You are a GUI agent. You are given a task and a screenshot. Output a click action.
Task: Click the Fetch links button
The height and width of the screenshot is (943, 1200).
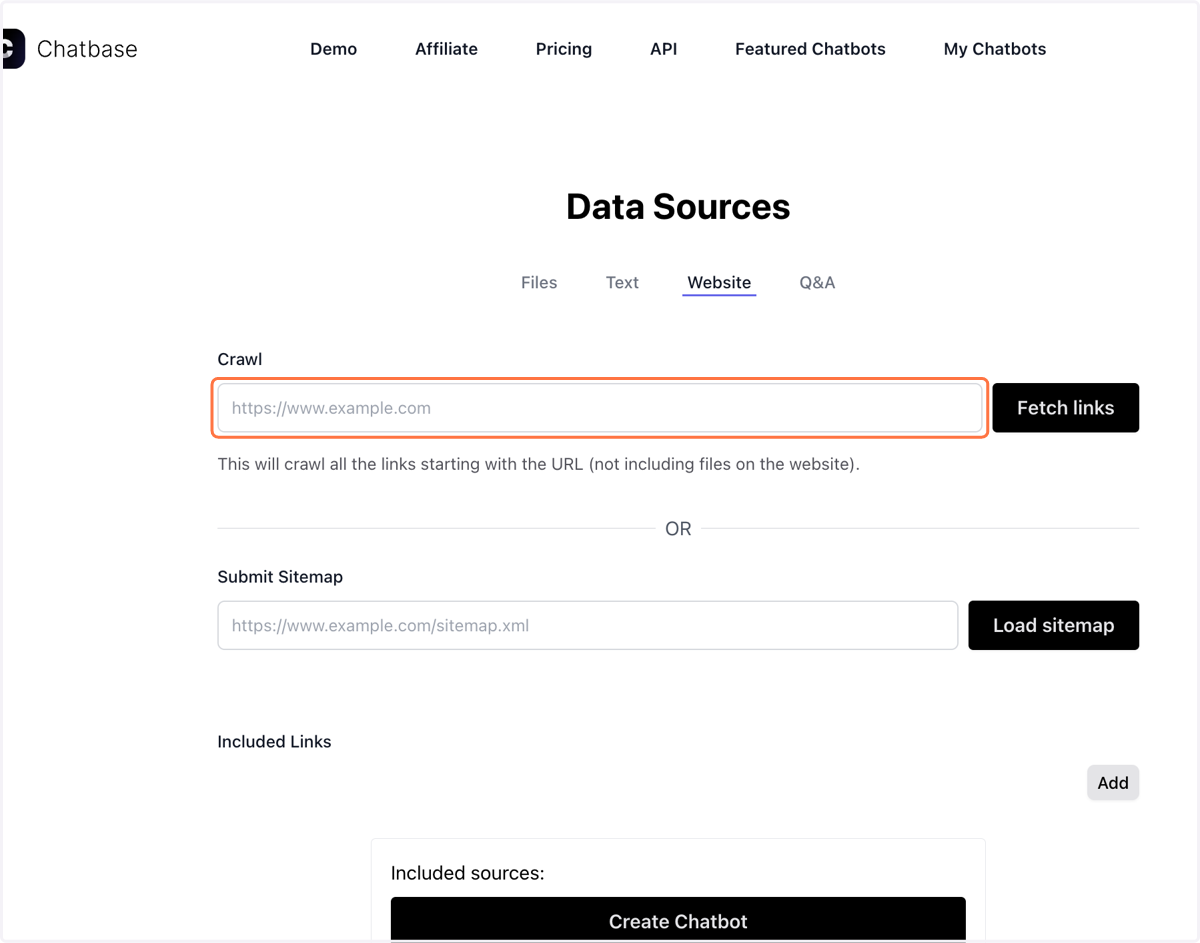[x=1065, y=408]
